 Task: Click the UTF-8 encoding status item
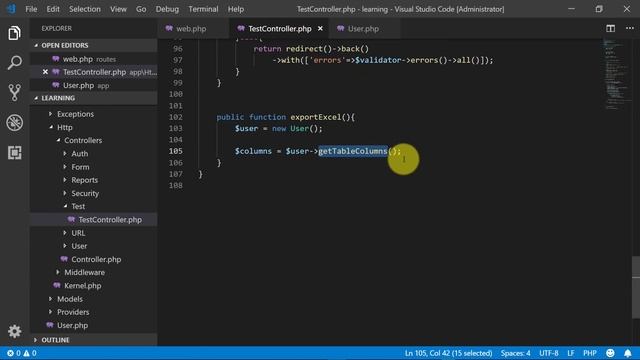tap(549, 353)
